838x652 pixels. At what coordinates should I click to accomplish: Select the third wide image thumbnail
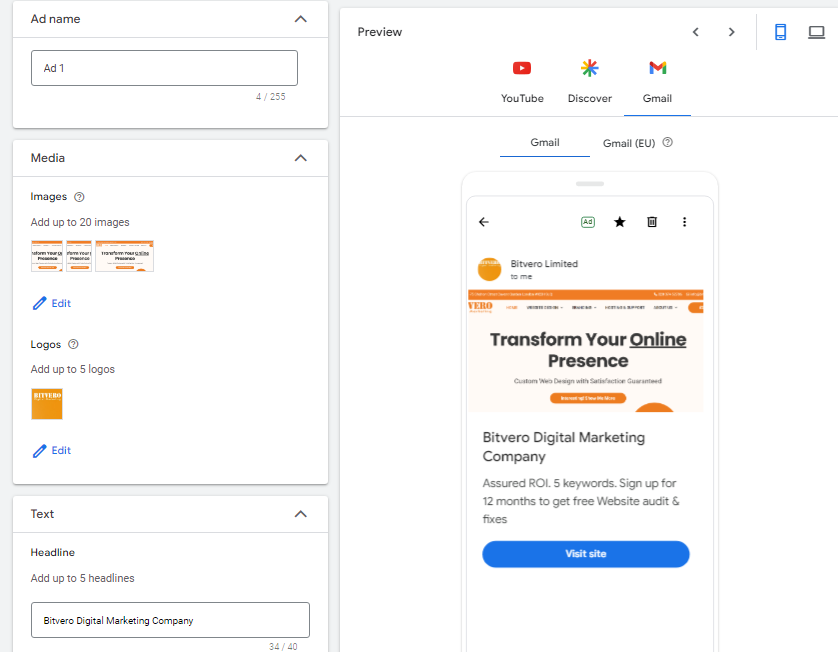[125, 256]
